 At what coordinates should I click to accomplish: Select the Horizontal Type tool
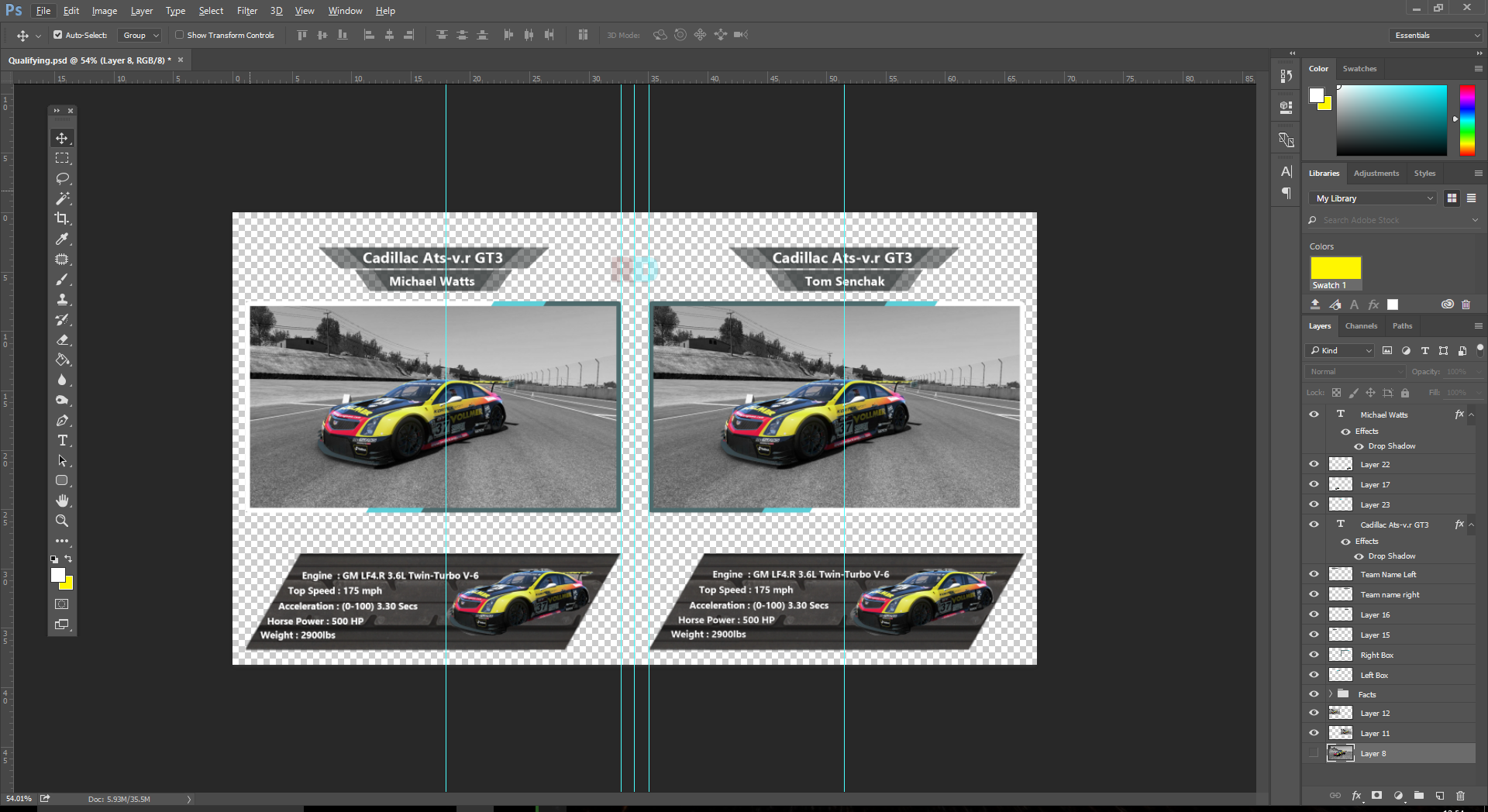tap(62, 440)
